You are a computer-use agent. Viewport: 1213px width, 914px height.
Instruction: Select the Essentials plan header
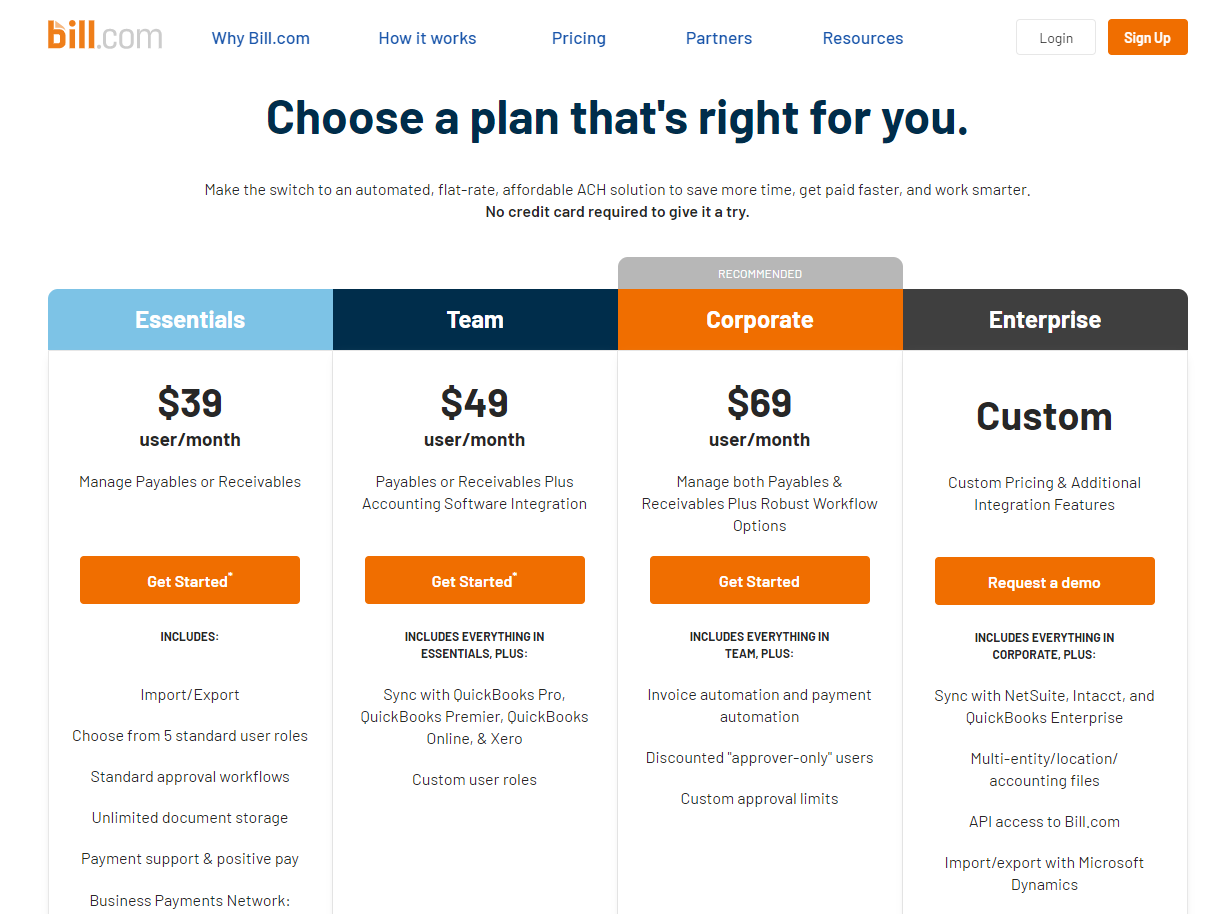(190, 320)
